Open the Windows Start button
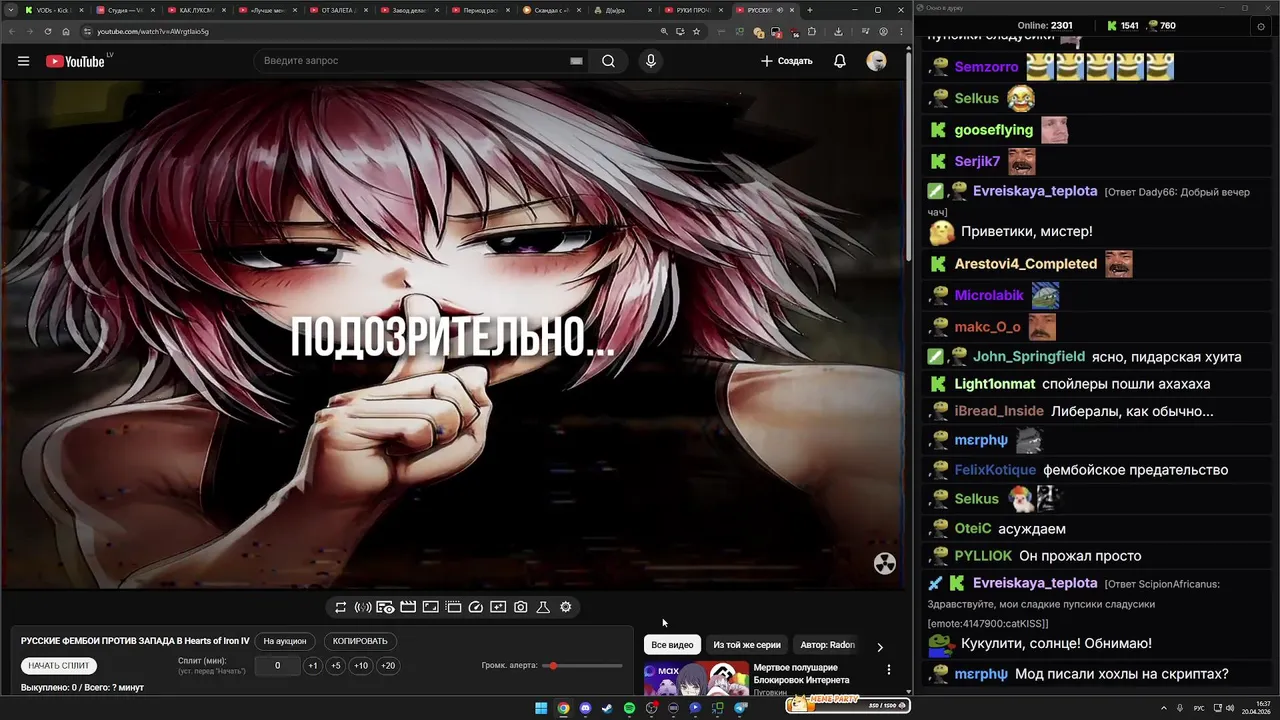This screenshot has width=1280, height=720. [x=541, y=708]
